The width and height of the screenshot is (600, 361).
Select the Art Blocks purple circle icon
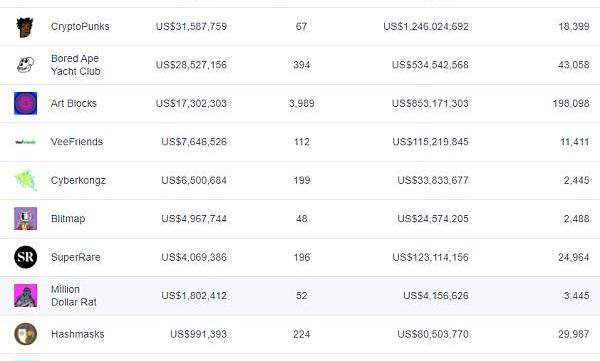click(x=26, y=103)
